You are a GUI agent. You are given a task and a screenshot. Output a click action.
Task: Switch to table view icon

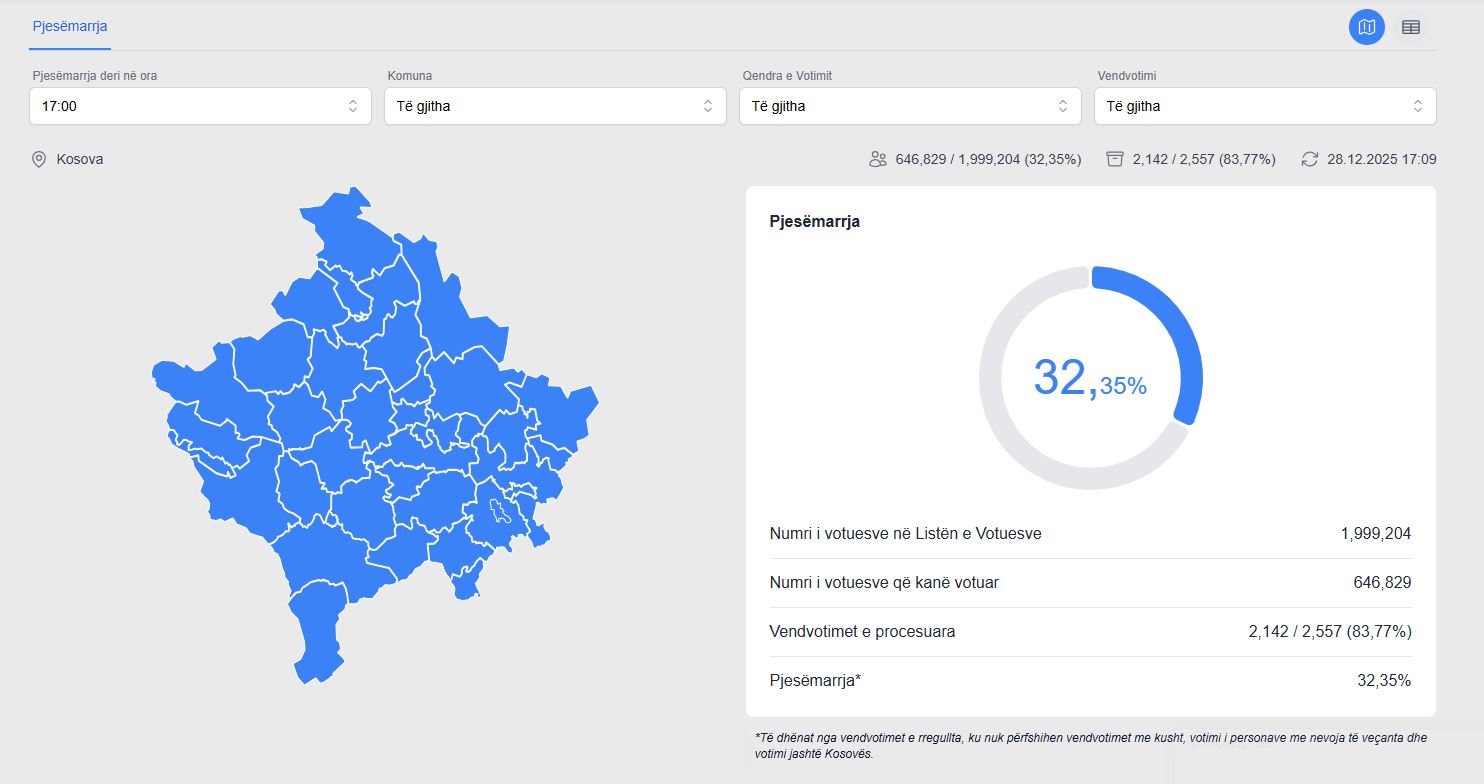(1410, 27)
